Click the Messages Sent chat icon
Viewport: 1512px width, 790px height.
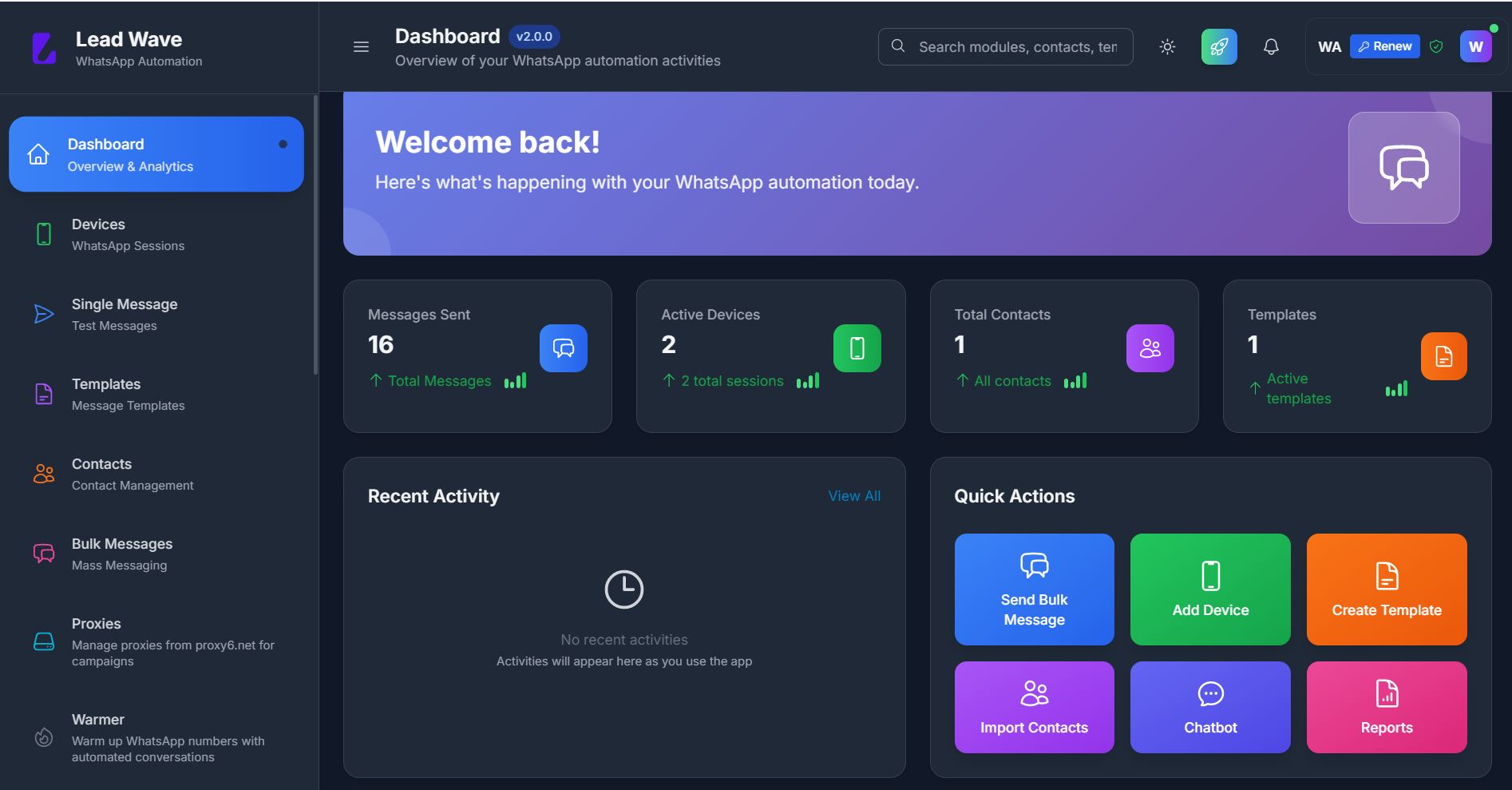pyautogui.click(x=563, y=348)
